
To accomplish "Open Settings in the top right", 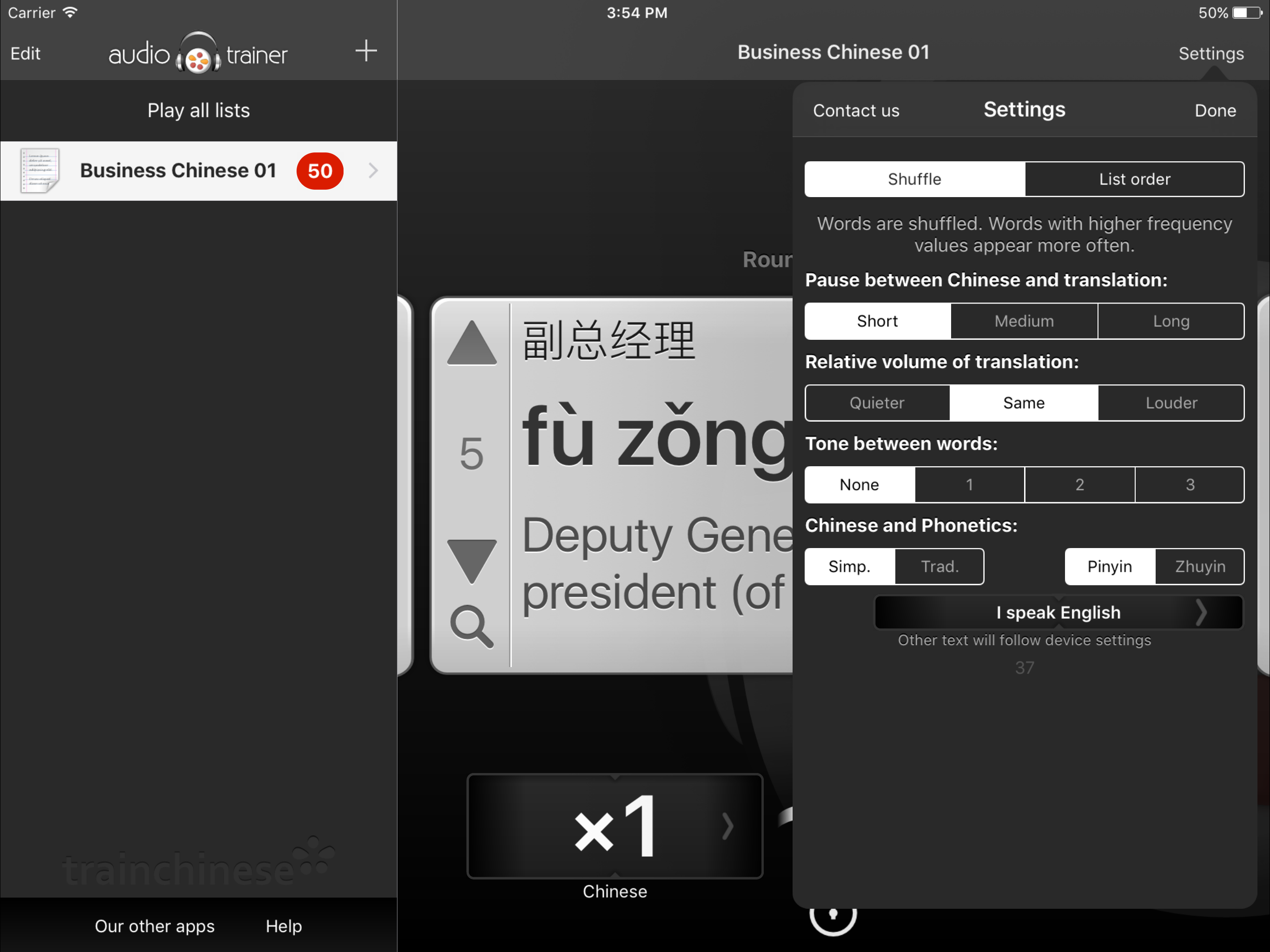I will [x=1211, y=53].
